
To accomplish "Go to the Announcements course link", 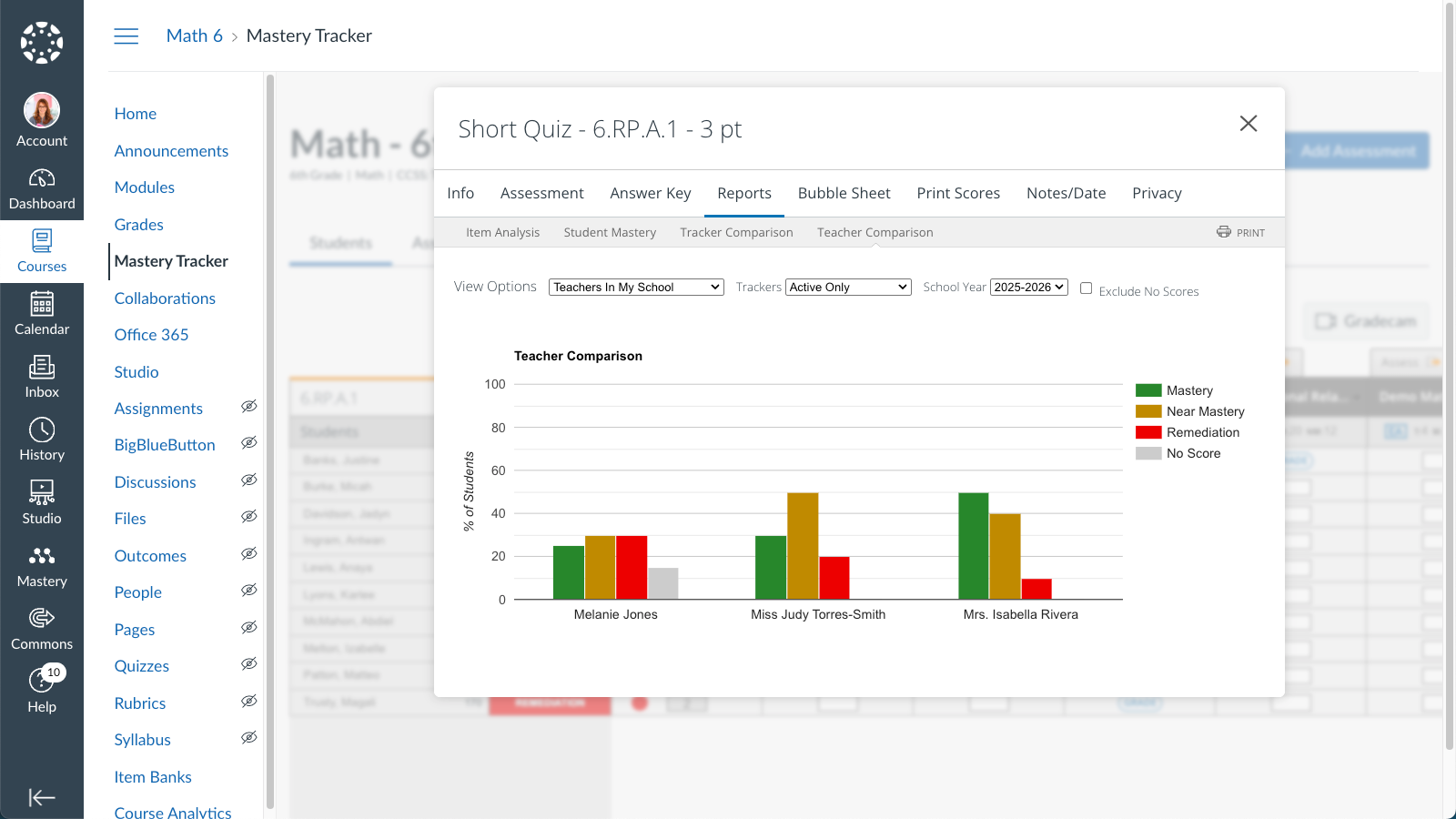I will (x=171, y=151).
